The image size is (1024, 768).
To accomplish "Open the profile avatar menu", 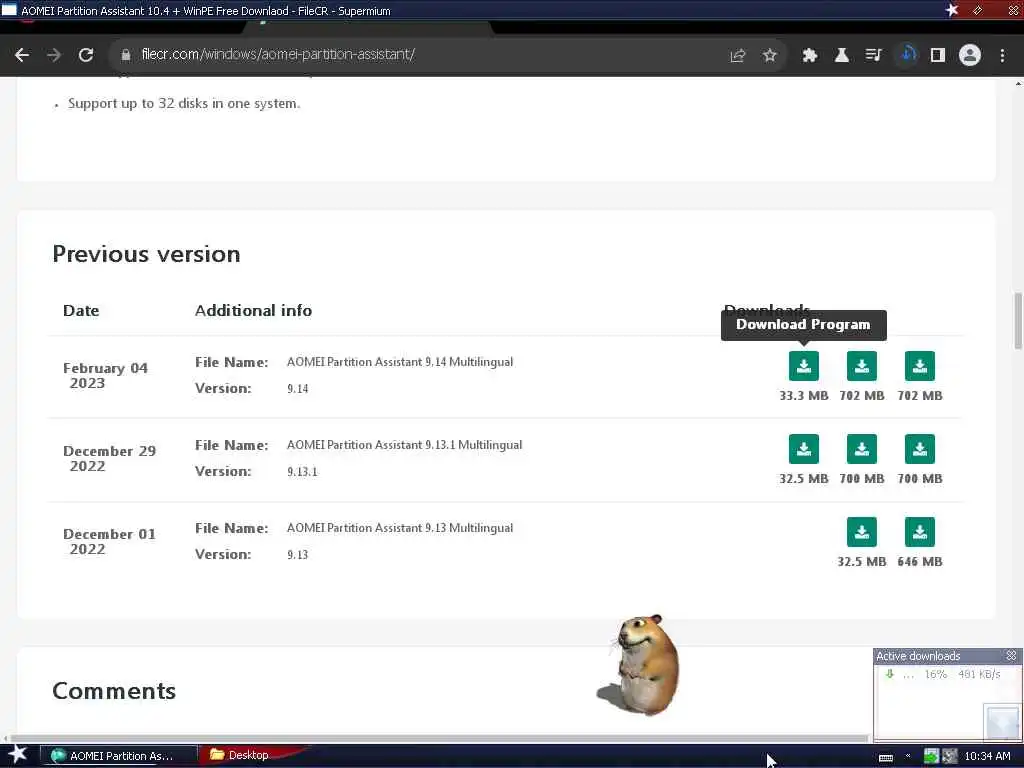I will pyautogui.click(x=970, y=56).
